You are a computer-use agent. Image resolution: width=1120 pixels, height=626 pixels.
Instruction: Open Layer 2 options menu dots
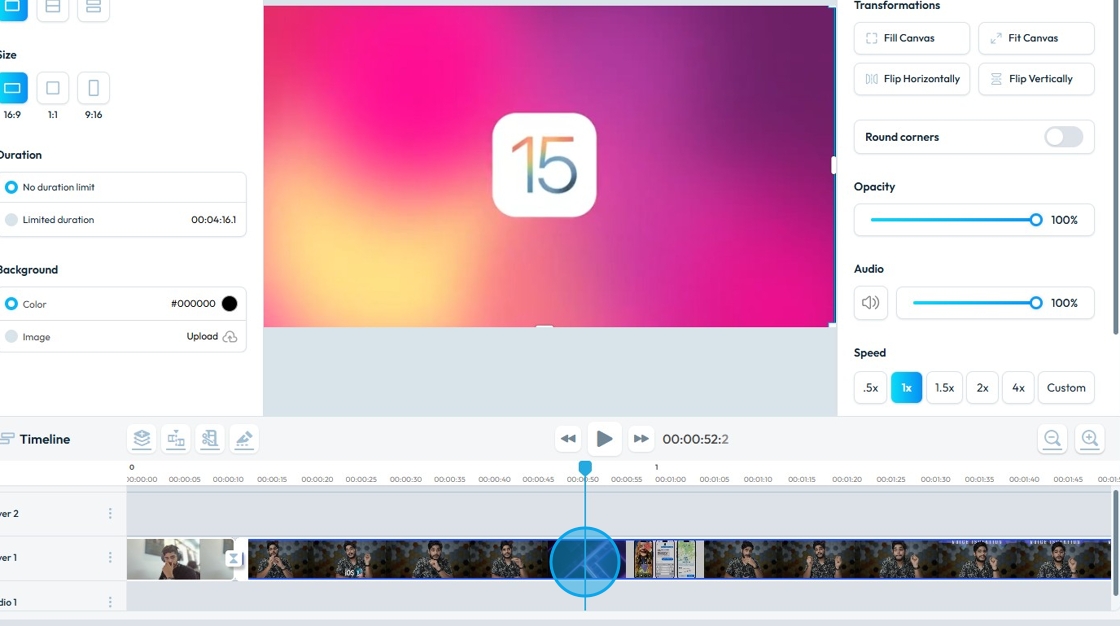click(110, 514)
